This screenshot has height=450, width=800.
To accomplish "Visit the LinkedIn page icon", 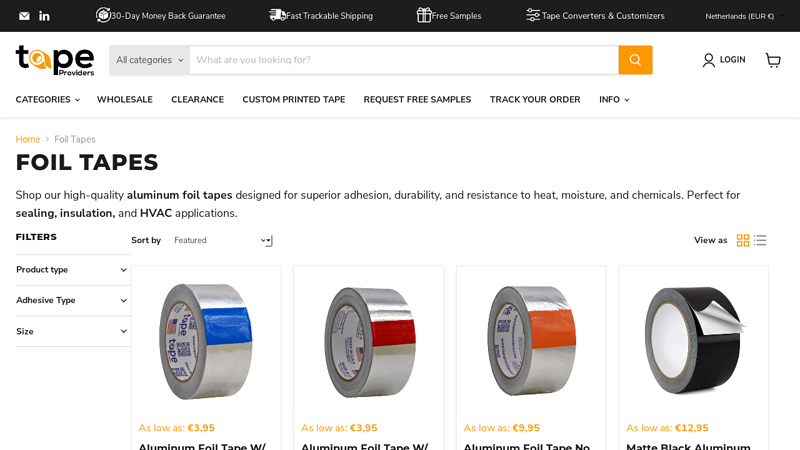I will pyautogui.click(x=44, y=16).
